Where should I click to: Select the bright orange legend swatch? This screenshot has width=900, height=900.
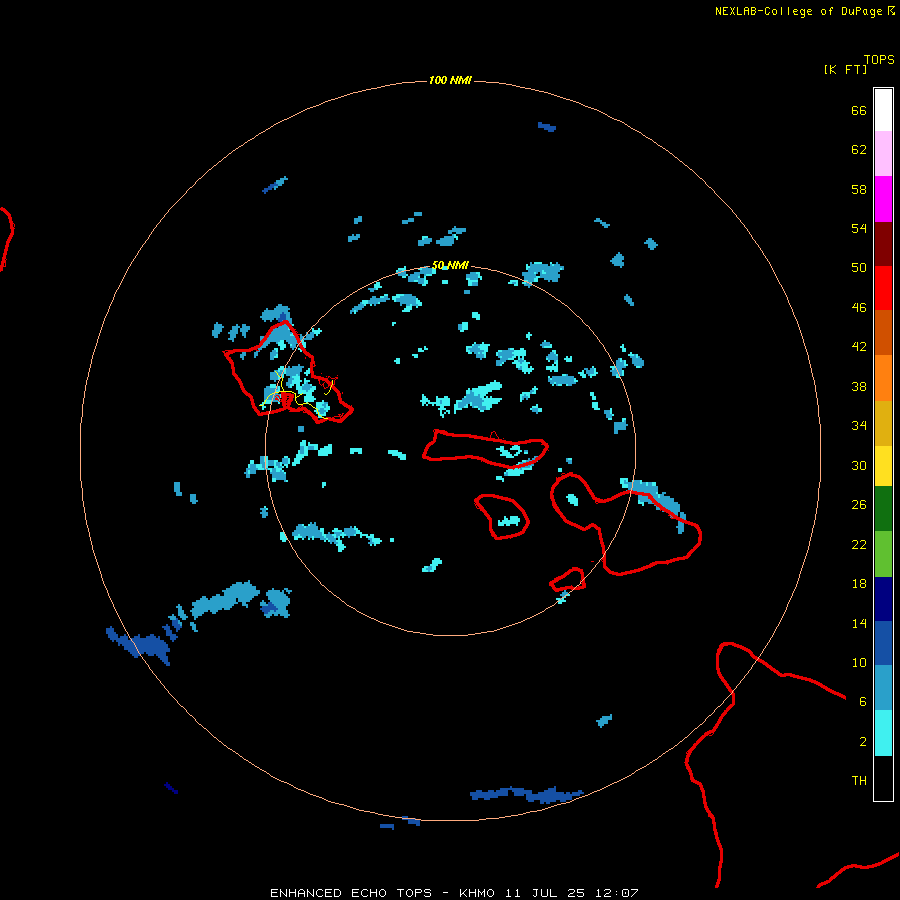[883, 378]
